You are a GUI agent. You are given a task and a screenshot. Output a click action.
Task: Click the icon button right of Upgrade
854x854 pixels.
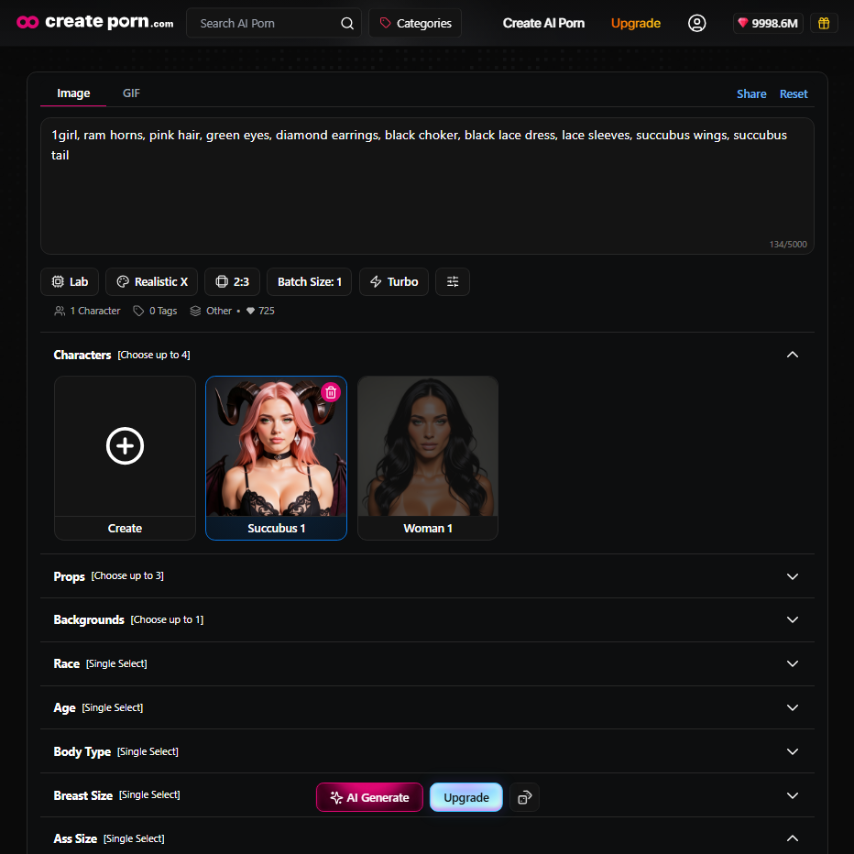tap(524, 797)
